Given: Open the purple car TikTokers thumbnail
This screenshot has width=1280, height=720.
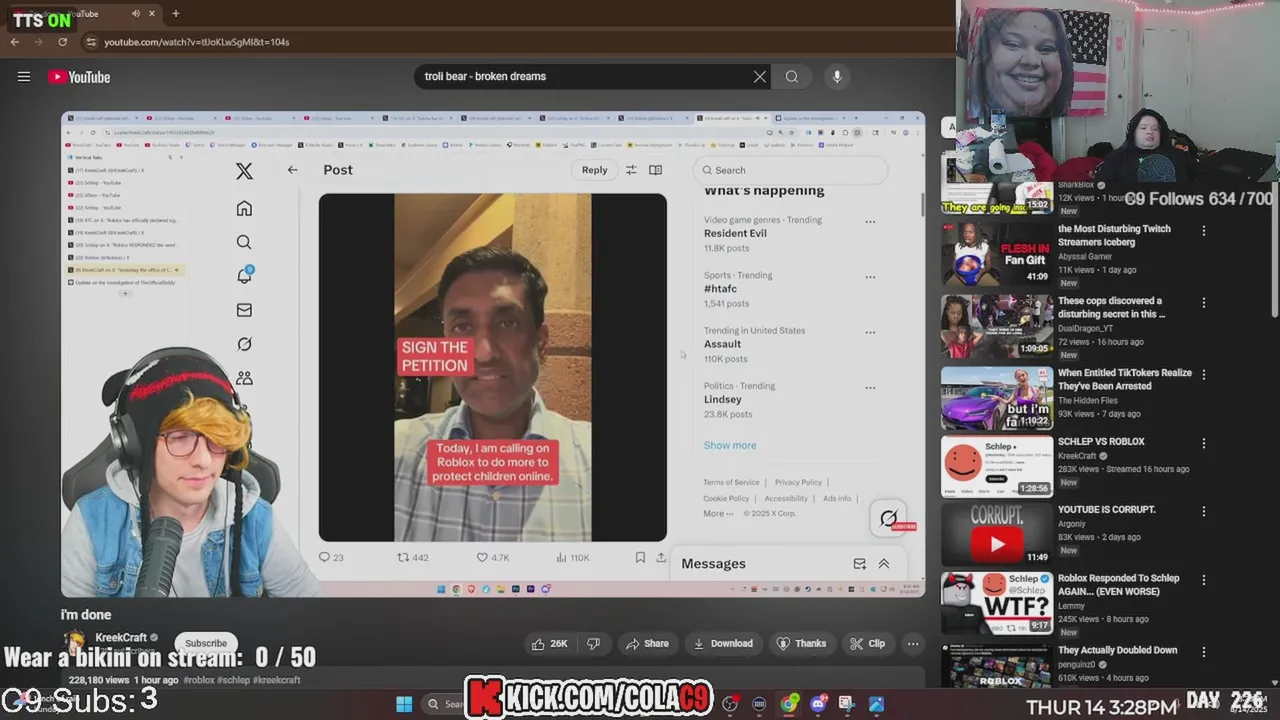Looking at the screenshot, I should pyautogui.click(x=997, y=398).
